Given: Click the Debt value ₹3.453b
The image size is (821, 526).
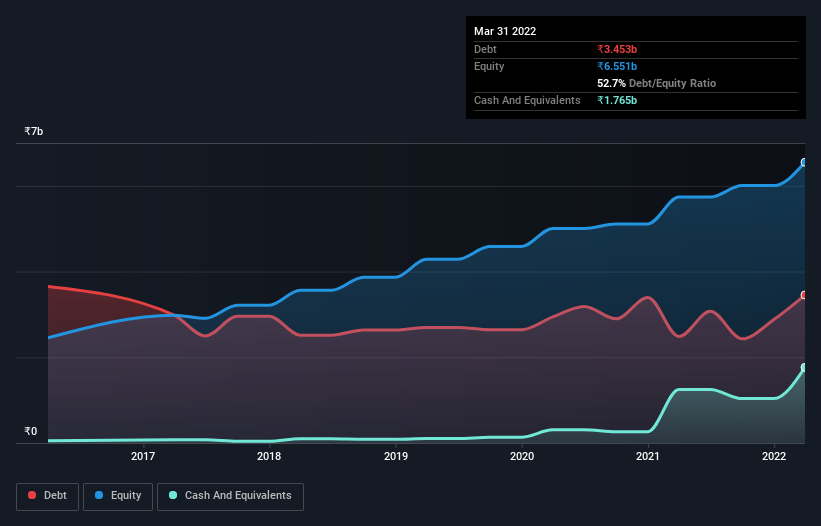Looking at the screenshot, I should (x=617, y=49).
